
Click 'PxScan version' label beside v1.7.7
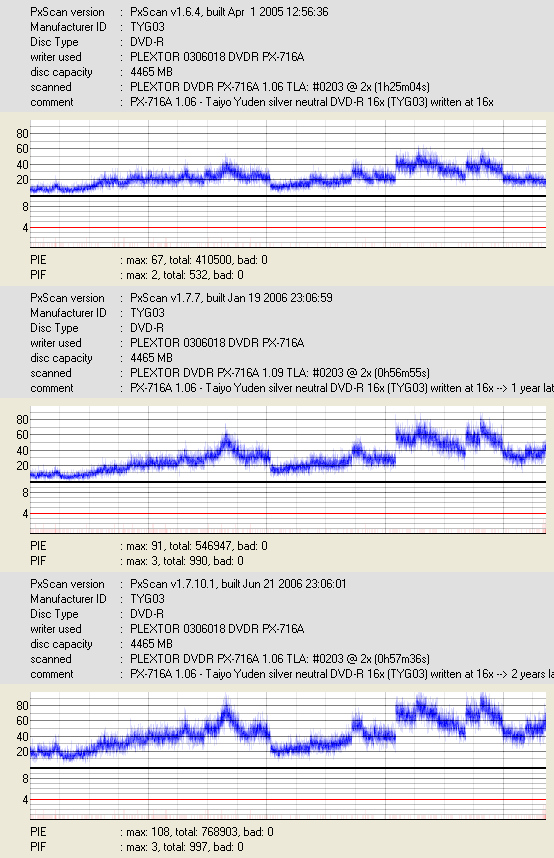click(x=67, y=298)
